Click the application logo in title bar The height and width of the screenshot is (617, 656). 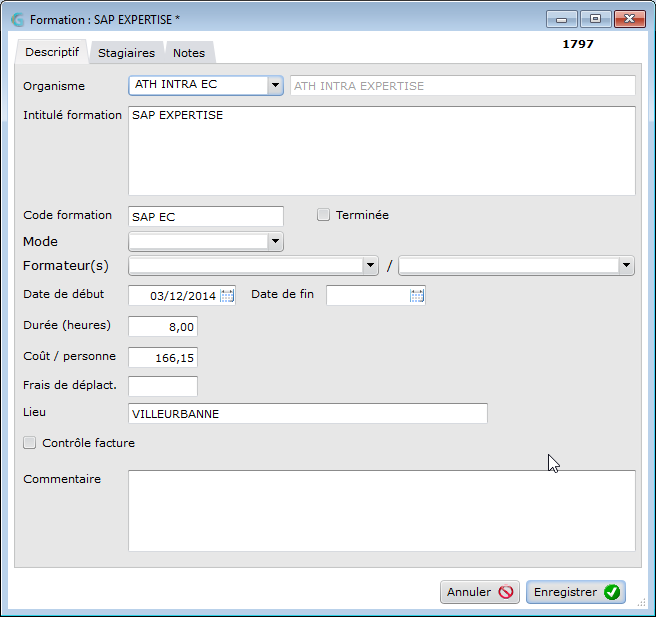18,20
